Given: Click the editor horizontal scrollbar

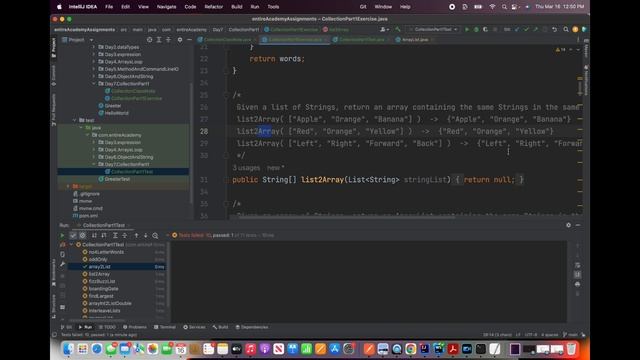Looking at the screenshot, I should (347, 218).
